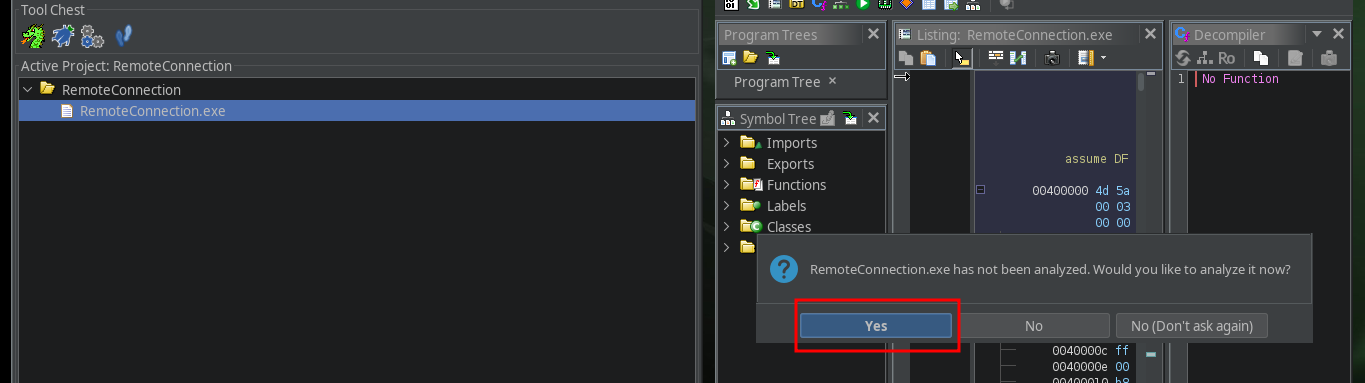Screen dimensions: 1365x383
Task: Click the Listing panel title icon
Action: pos(904,35)
